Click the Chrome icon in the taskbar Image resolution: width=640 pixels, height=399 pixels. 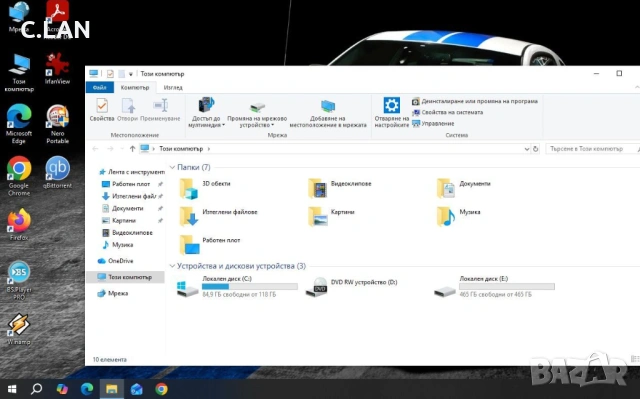point(162,389)
